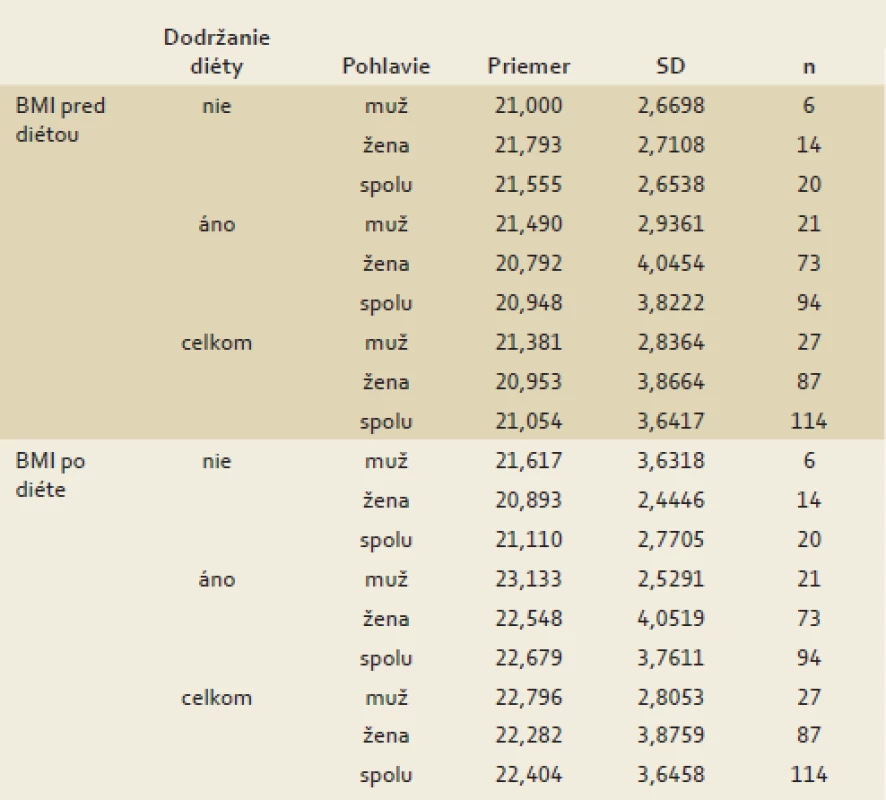Viewport: 886px width, 800px height.
Task: Click the mean value 21,617
Action: pyautogui.click(x=528, y=461)
